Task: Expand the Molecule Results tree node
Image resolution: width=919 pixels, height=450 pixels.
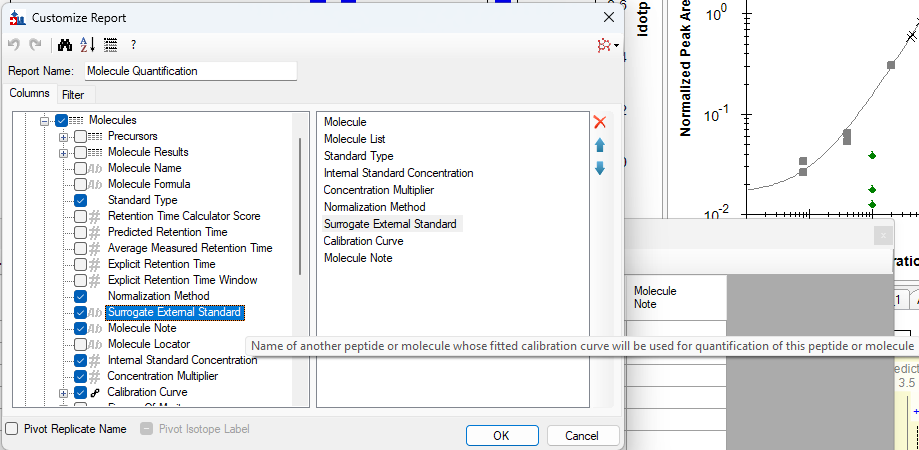Action: pyautogui.click(x=64, y=152)
